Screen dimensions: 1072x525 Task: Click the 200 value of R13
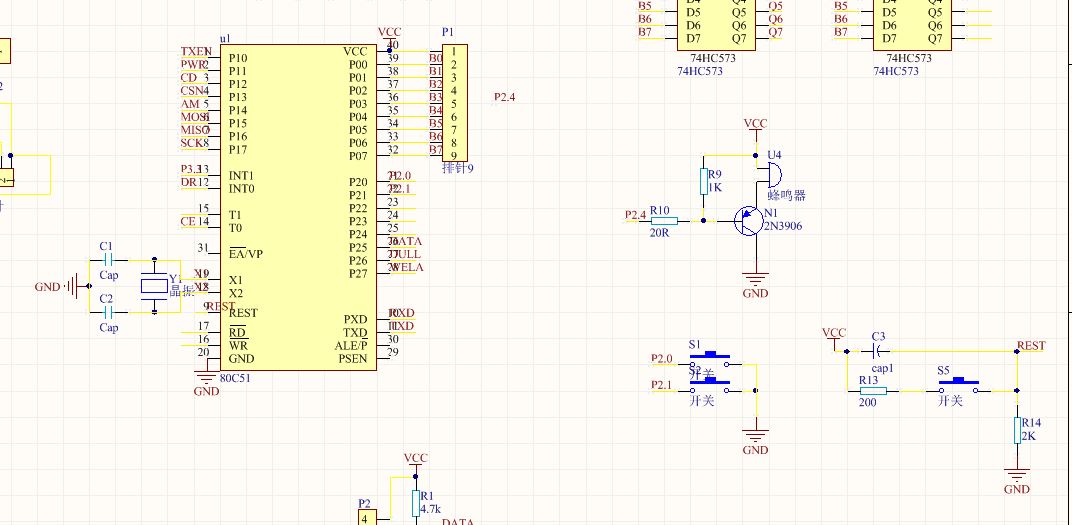point(868,403)
